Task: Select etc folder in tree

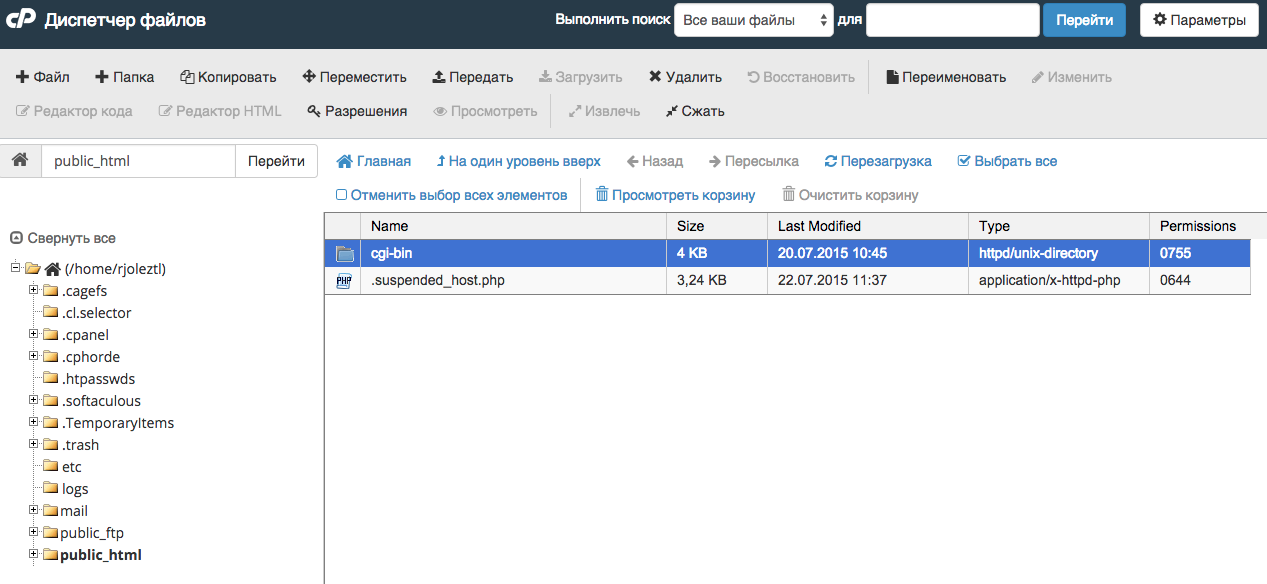Action: click(72, 467)
